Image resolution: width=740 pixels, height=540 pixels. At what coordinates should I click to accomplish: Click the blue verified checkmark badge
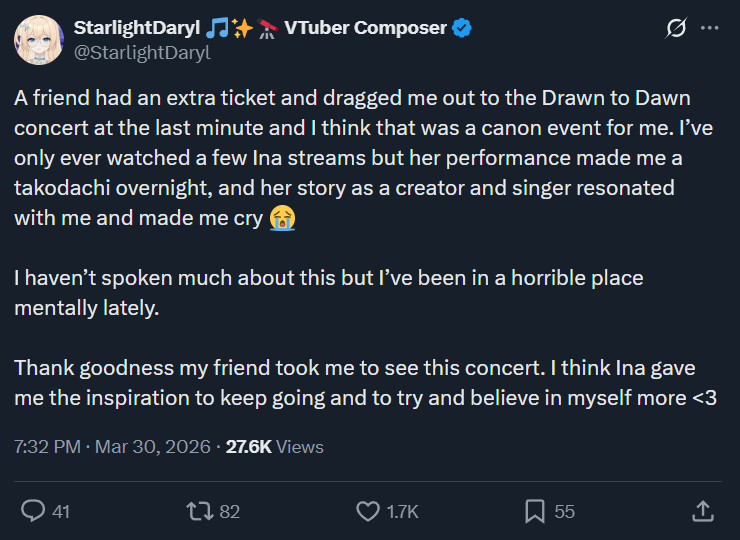tap(461, 28)
